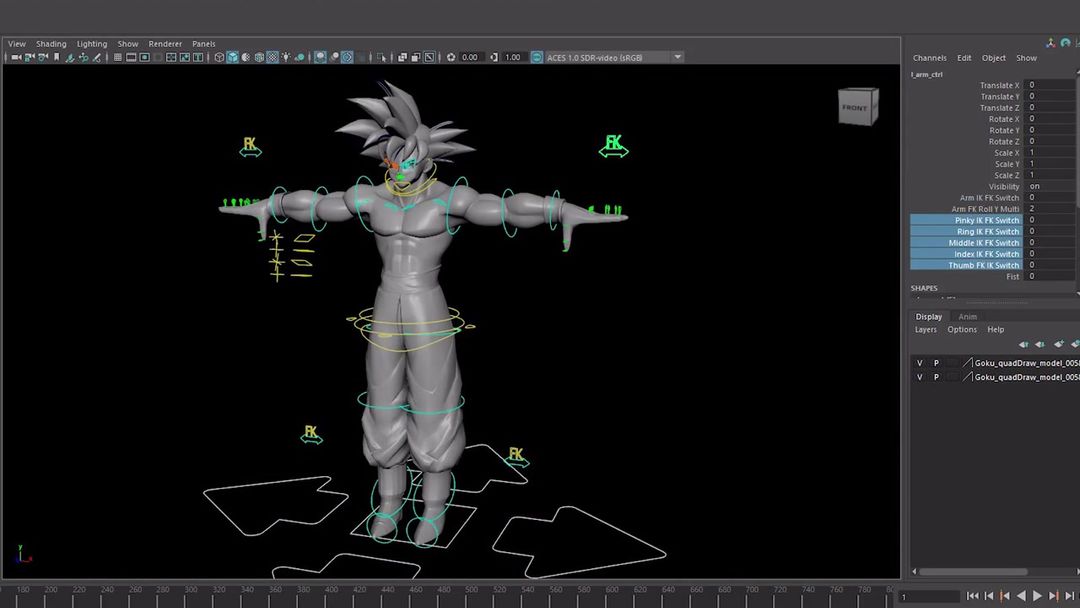Toggle Multisample Anti-aliasing icon

(x=347, y=57)
